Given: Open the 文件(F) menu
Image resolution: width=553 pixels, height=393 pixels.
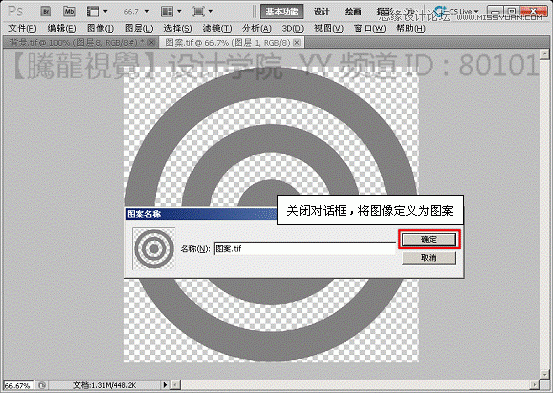Looking at the screenshot, I should point(22,28).
